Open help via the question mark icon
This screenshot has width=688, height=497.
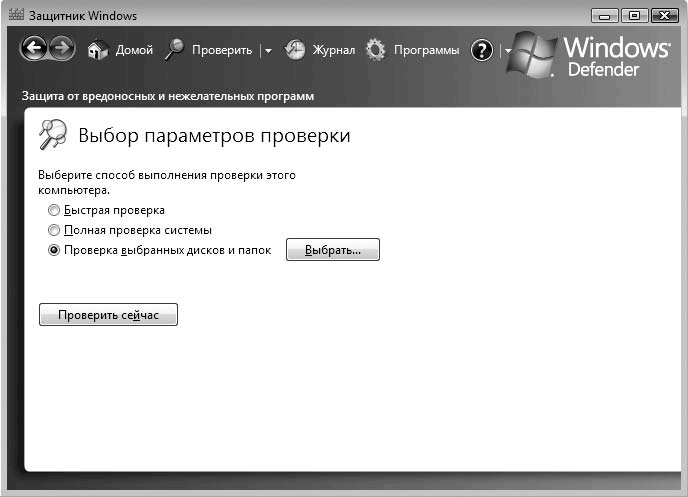coord(482,50)
